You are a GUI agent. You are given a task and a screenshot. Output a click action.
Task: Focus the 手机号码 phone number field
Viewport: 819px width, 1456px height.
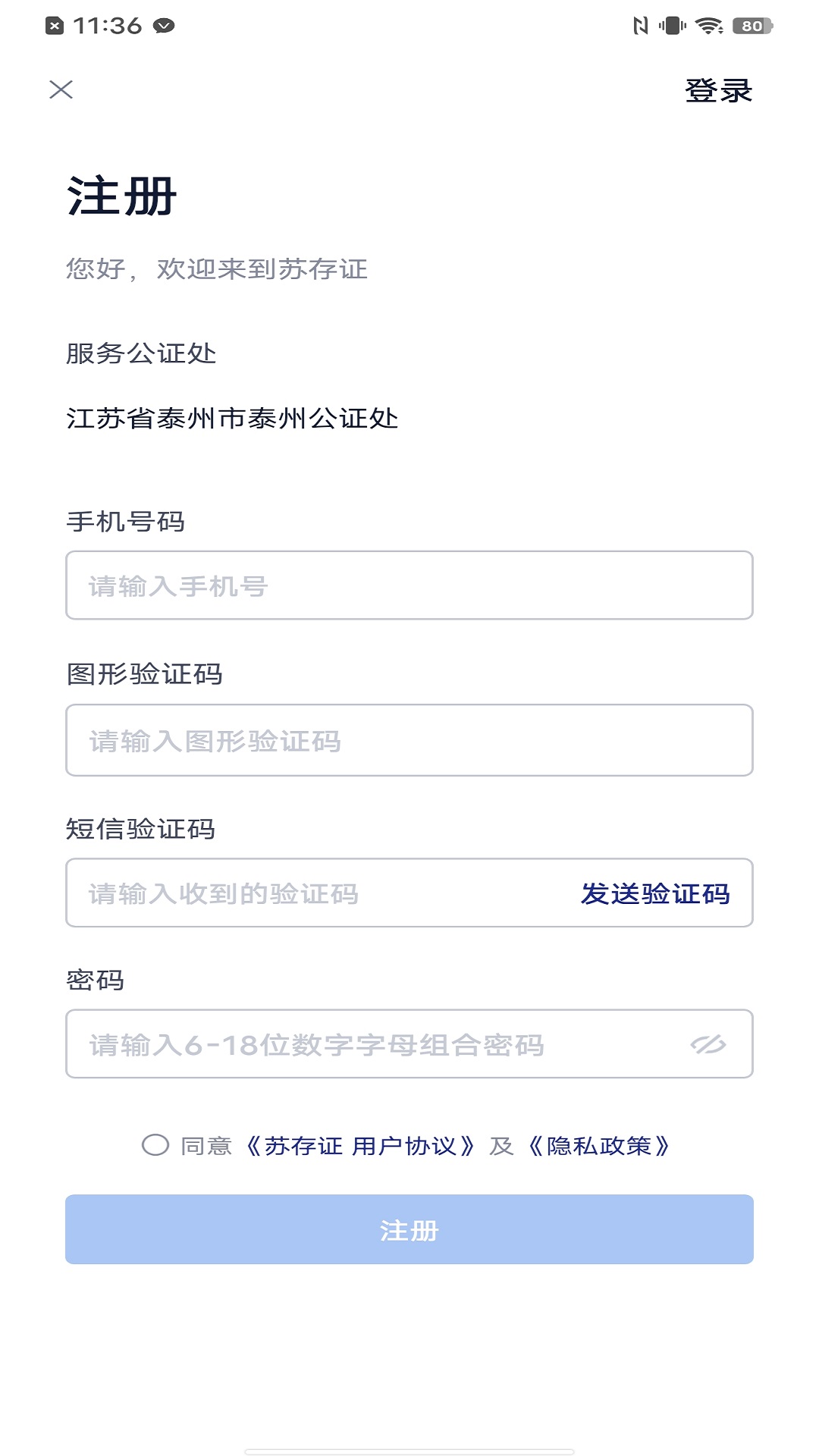point(409,585)
